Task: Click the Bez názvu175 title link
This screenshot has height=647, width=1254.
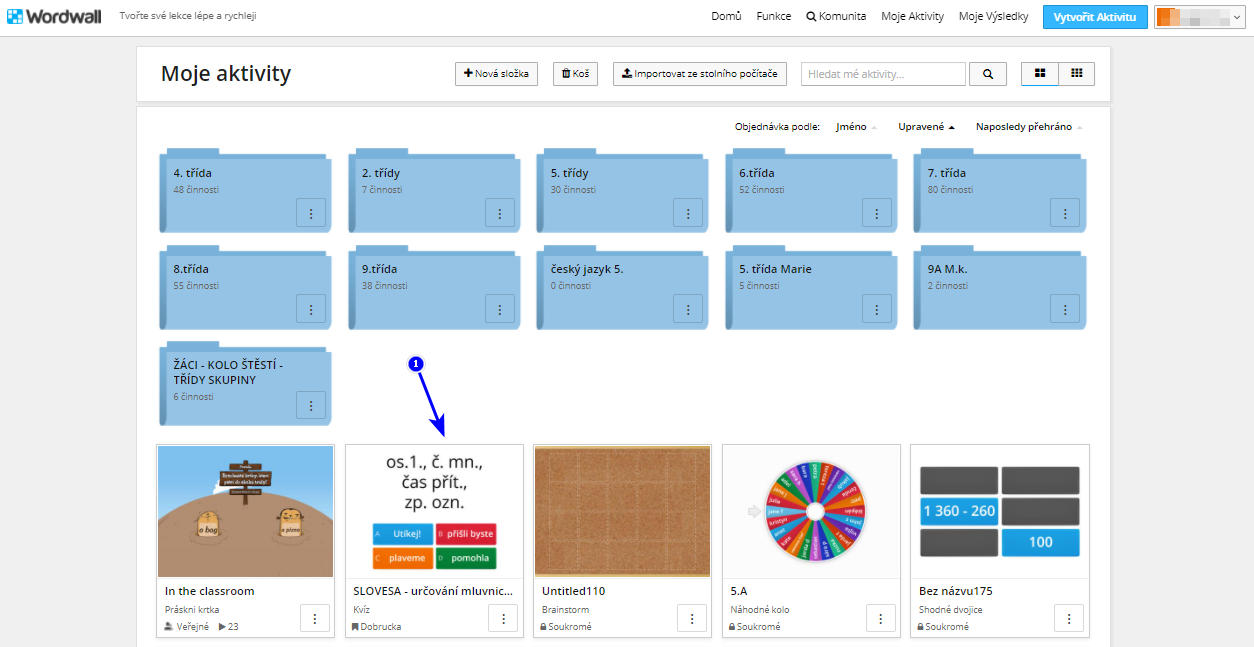Action: coord(956,591)
